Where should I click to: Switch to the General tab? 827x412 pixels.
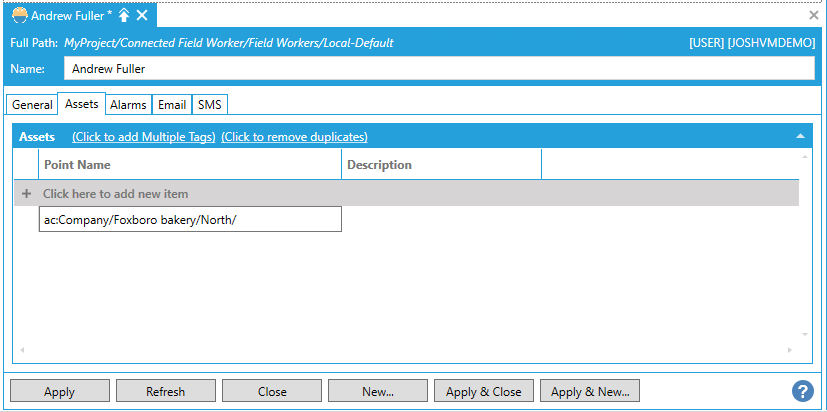(x=32, y=105)
